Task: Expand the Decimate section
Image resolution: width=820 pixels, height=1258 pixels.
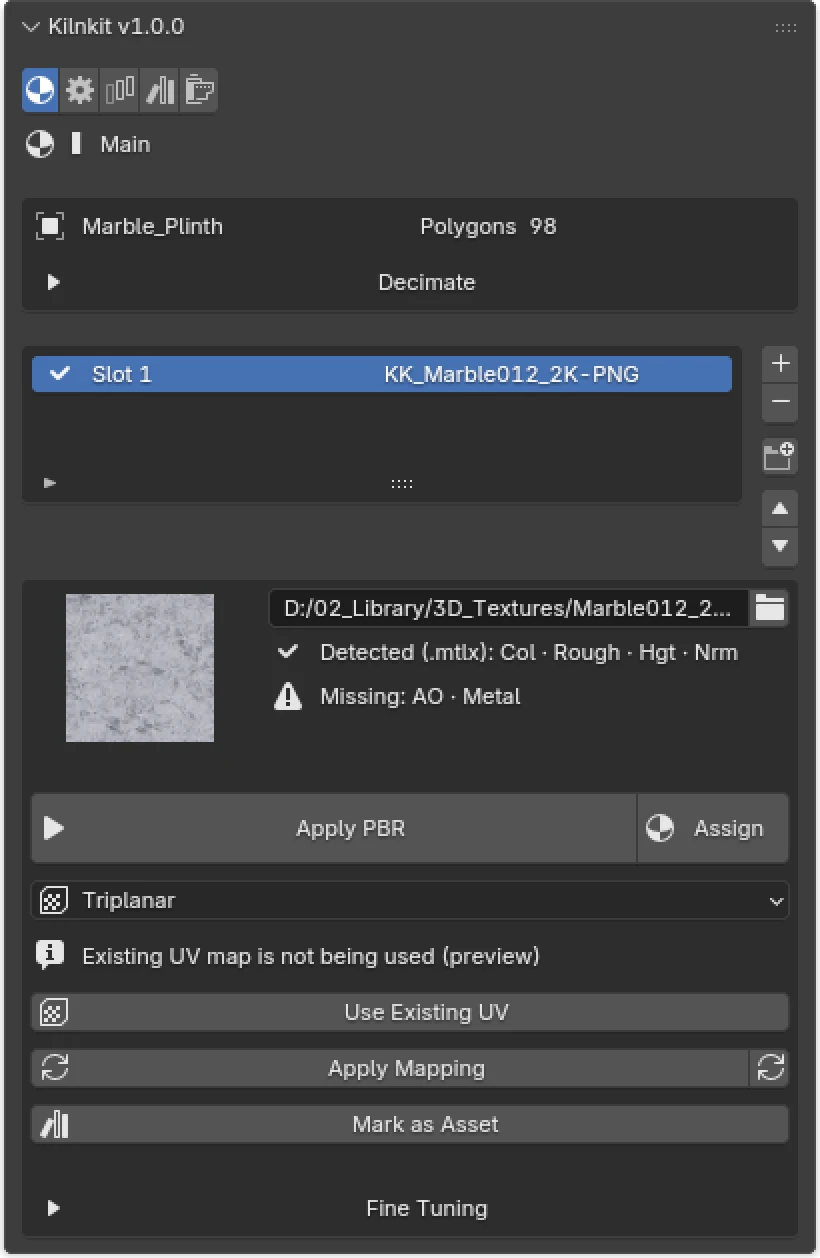Action: pos(410,282)
